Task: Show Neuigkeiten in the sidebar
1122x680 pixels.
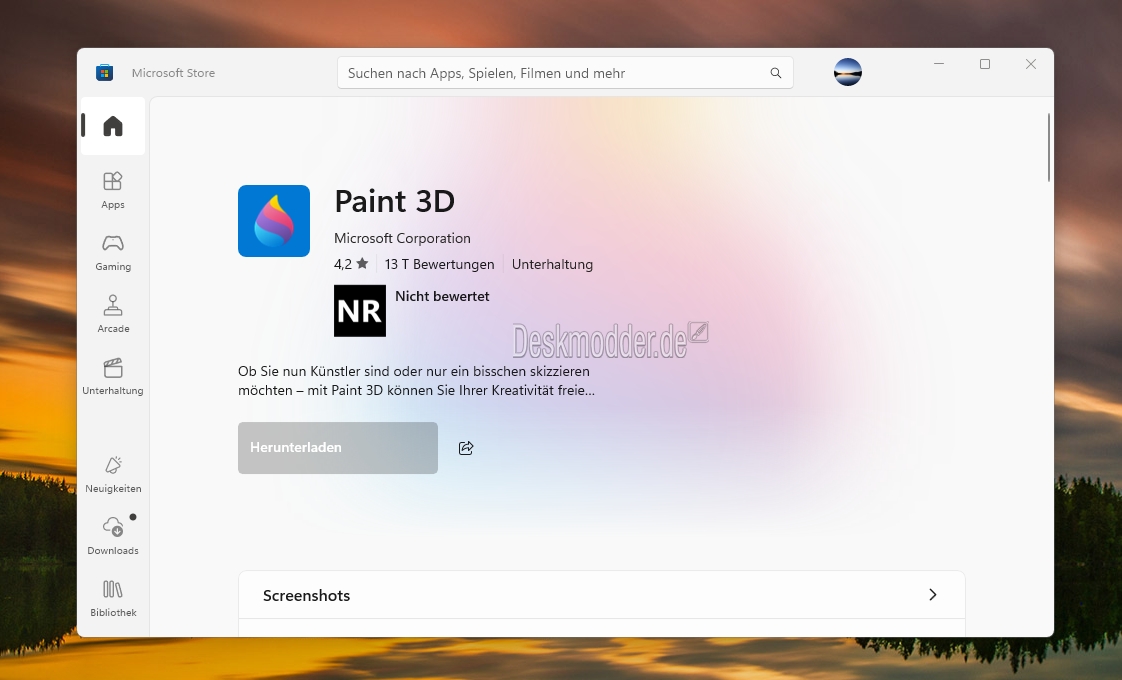Action: tap(113, 475)
